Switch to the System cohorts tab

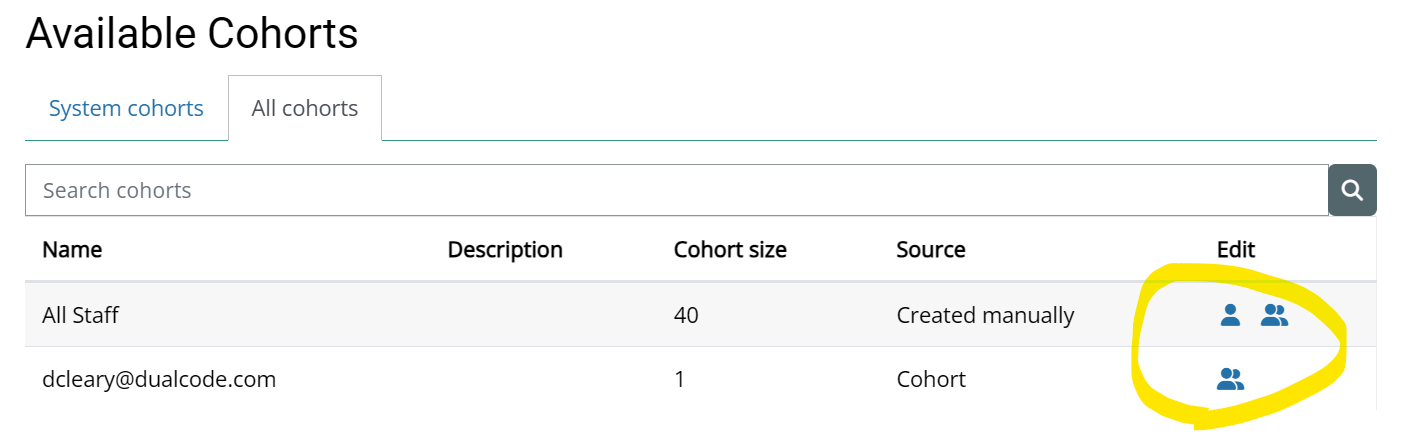126,108
